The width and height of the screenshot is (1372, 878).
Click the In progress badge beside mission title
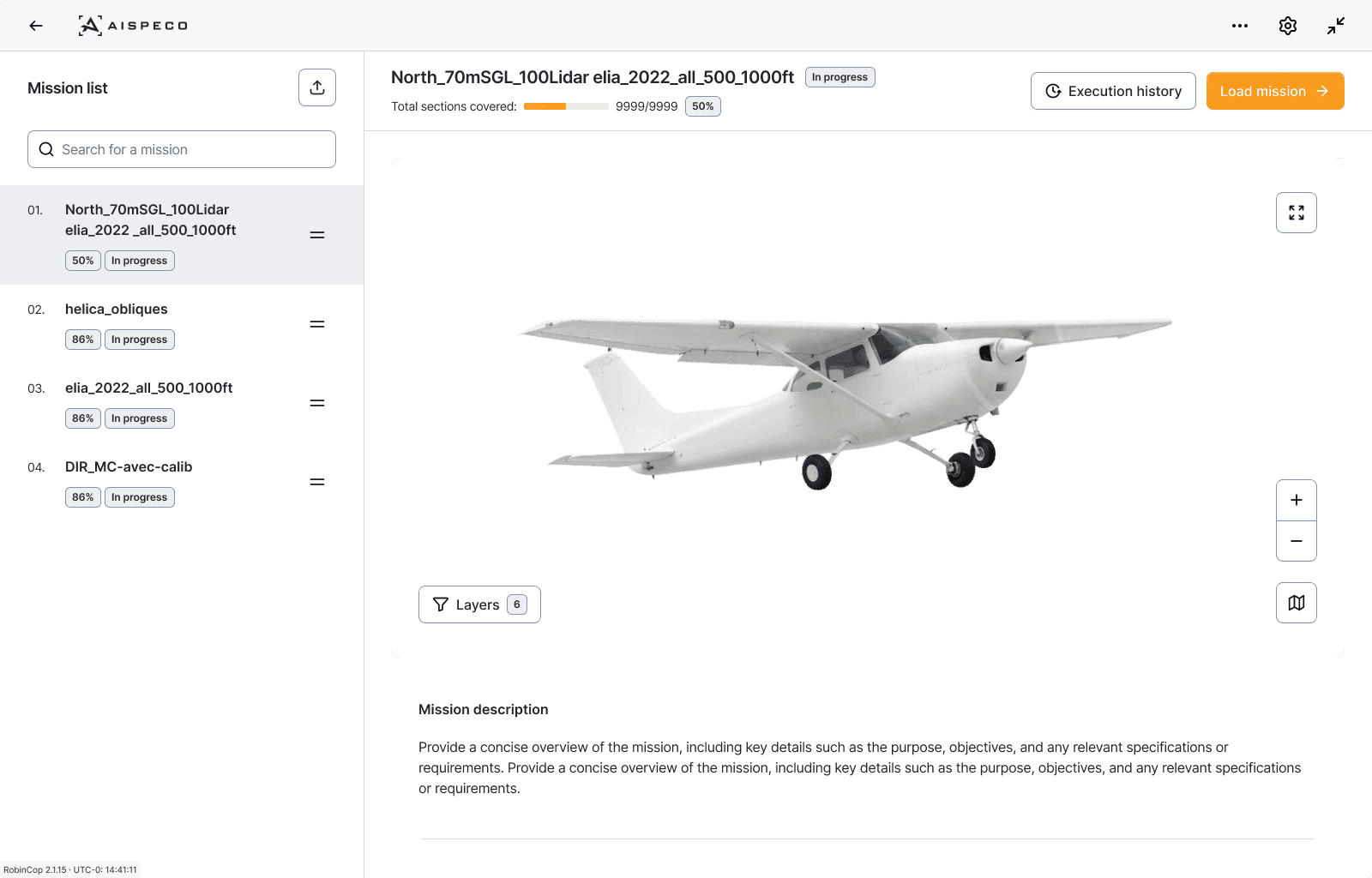840,77
